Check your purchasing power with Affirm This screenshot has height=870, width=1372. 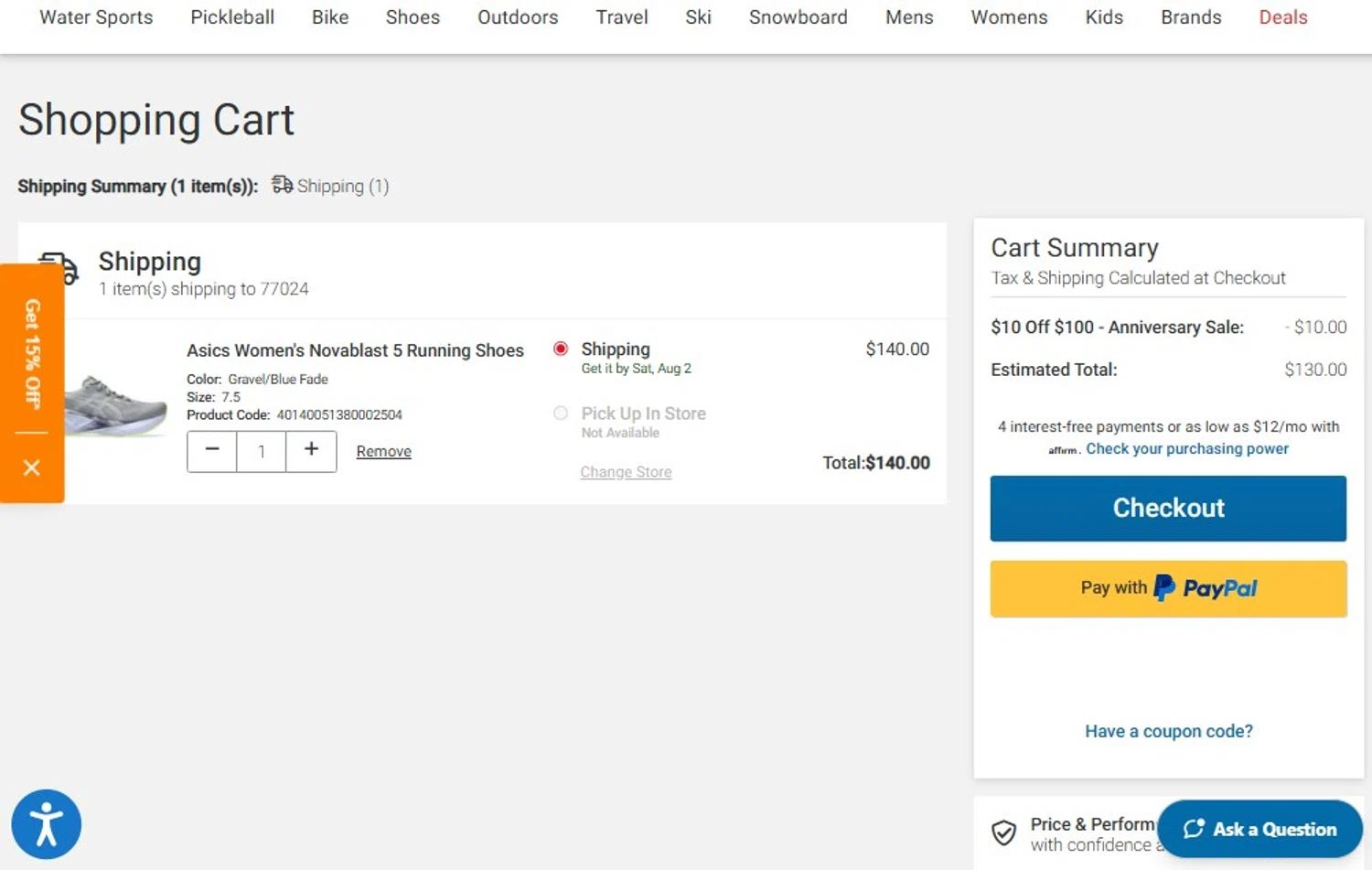[x=1186, y=449]
